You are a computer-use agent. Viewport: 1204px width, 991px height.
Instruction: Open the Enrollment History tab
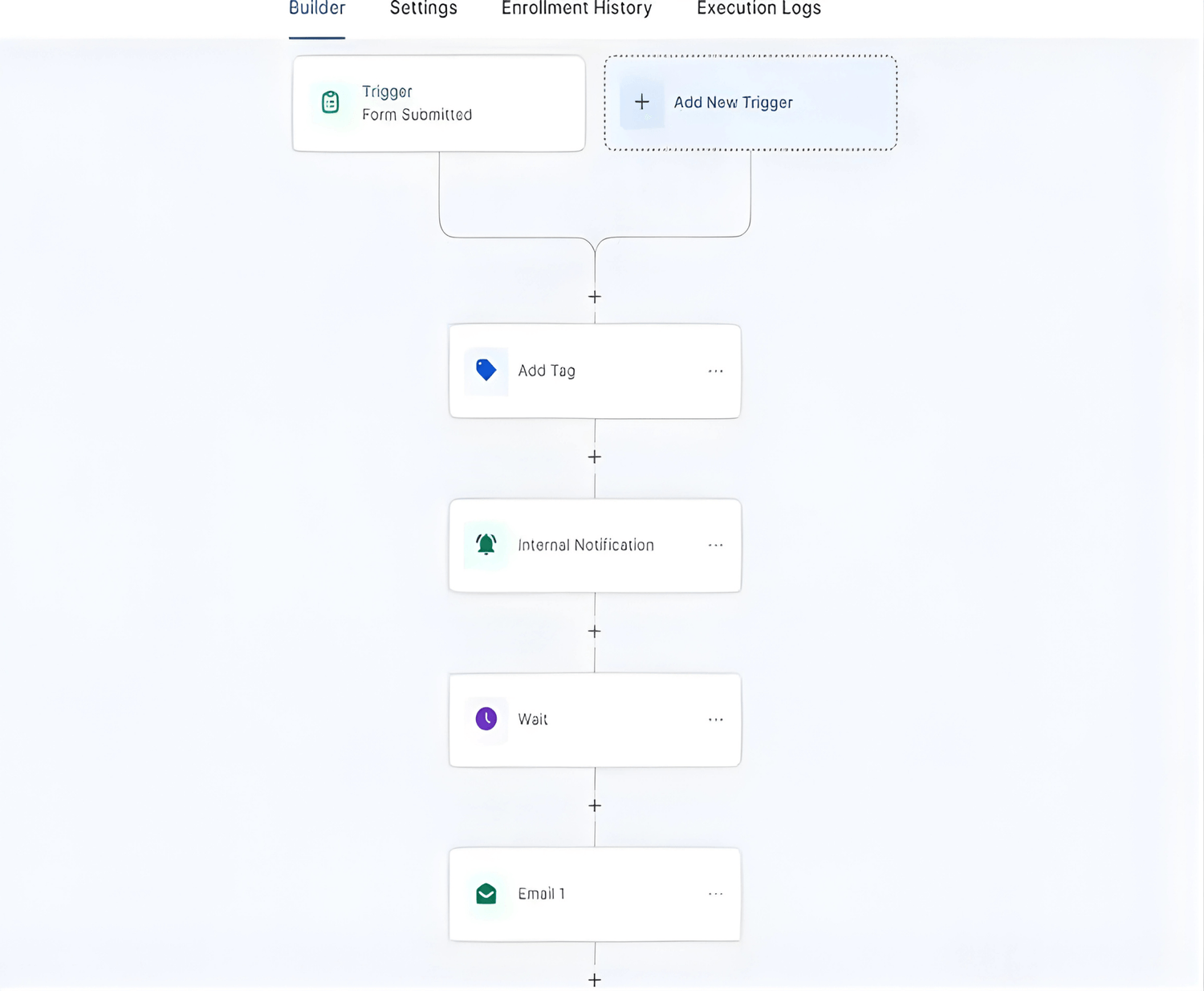point(576,10)
